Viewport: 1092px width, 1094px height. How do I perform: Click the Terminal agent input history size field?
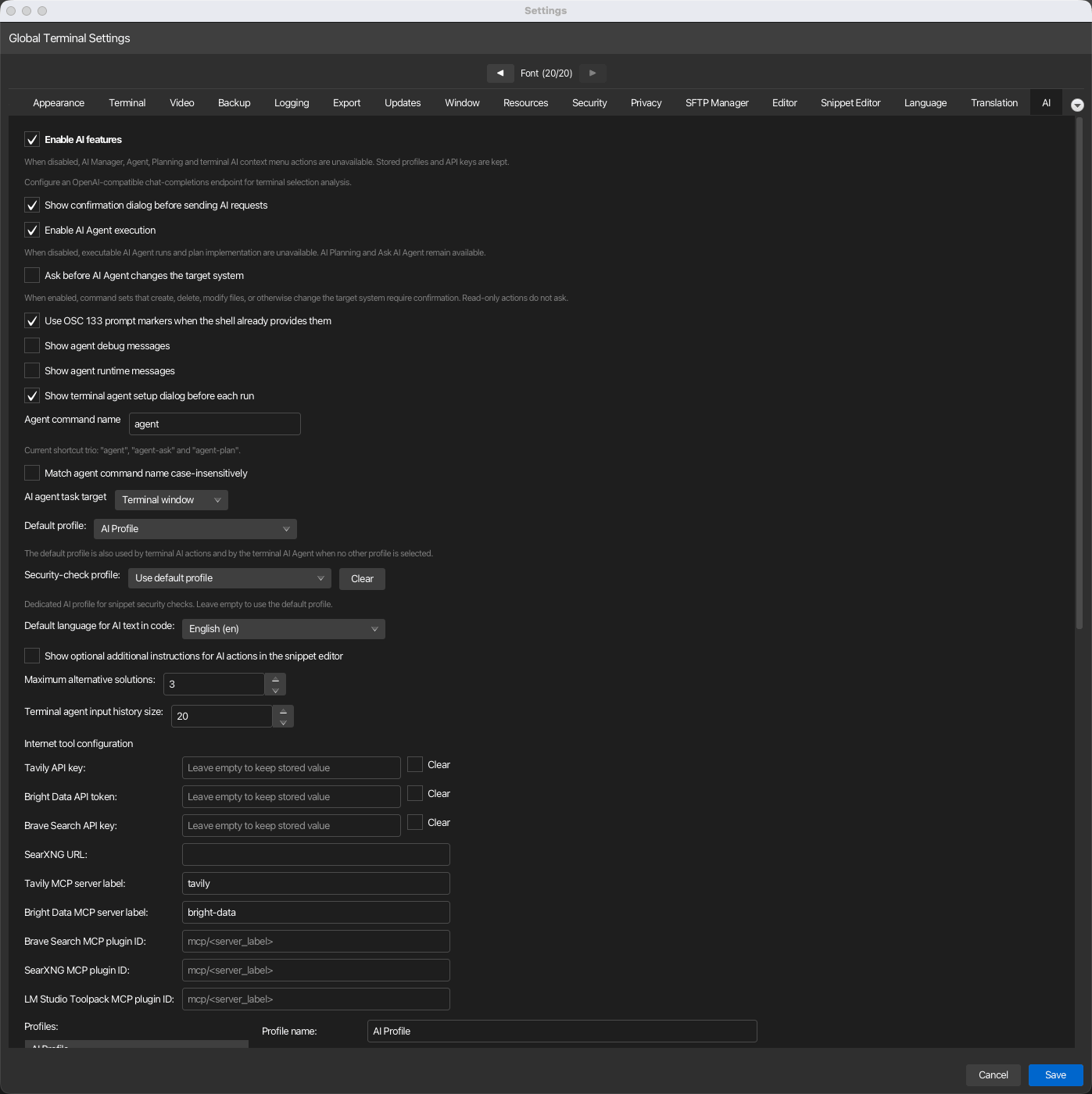(x=222, y=717)
